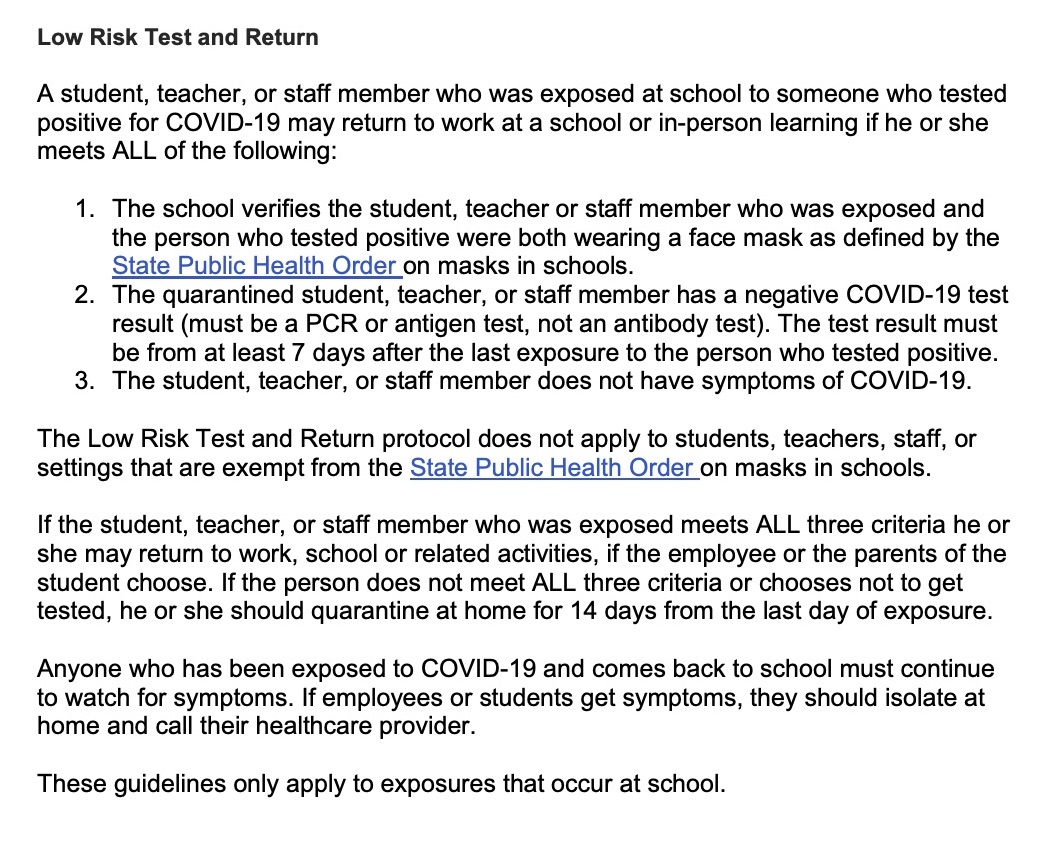Screen dimensions: 1050x847
Task: Open State Public Health Order link after 'exempt from the'
Action: pyautogui.click(x=554, y=467)
